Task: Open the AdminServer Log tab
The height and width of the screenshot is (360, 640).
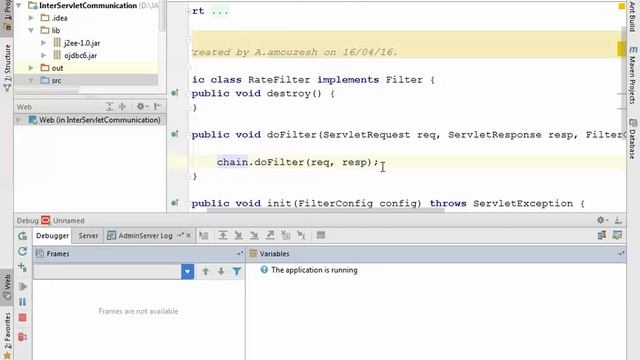Action: pyautogui.click(x=145, y=236)
